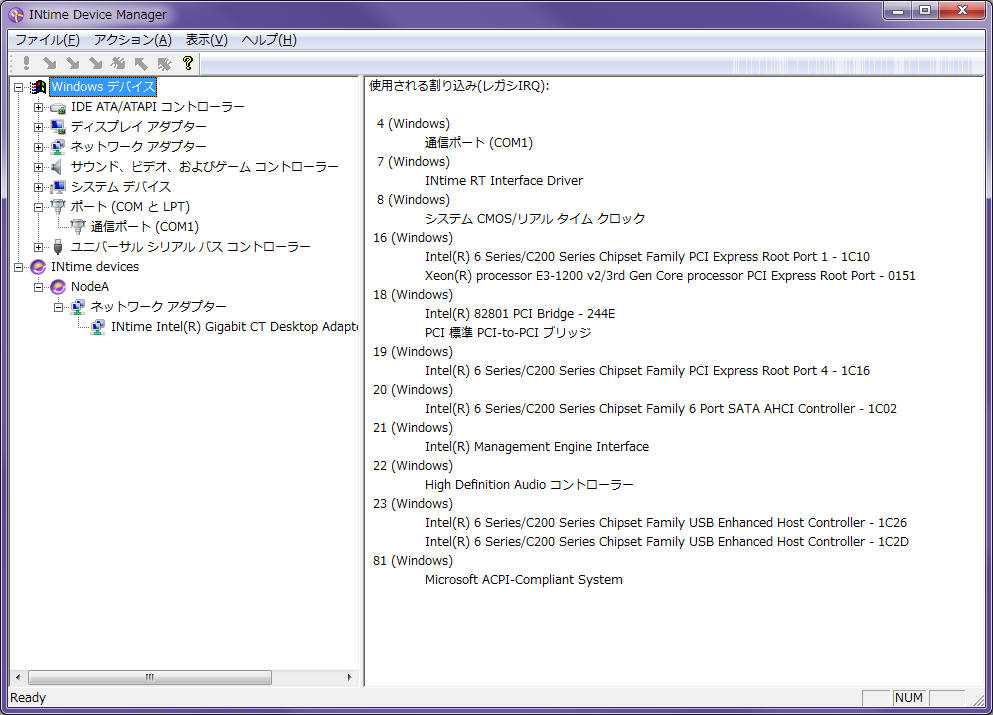
Task: Click the Ready status bar text
Action: (x=28, y=698)
